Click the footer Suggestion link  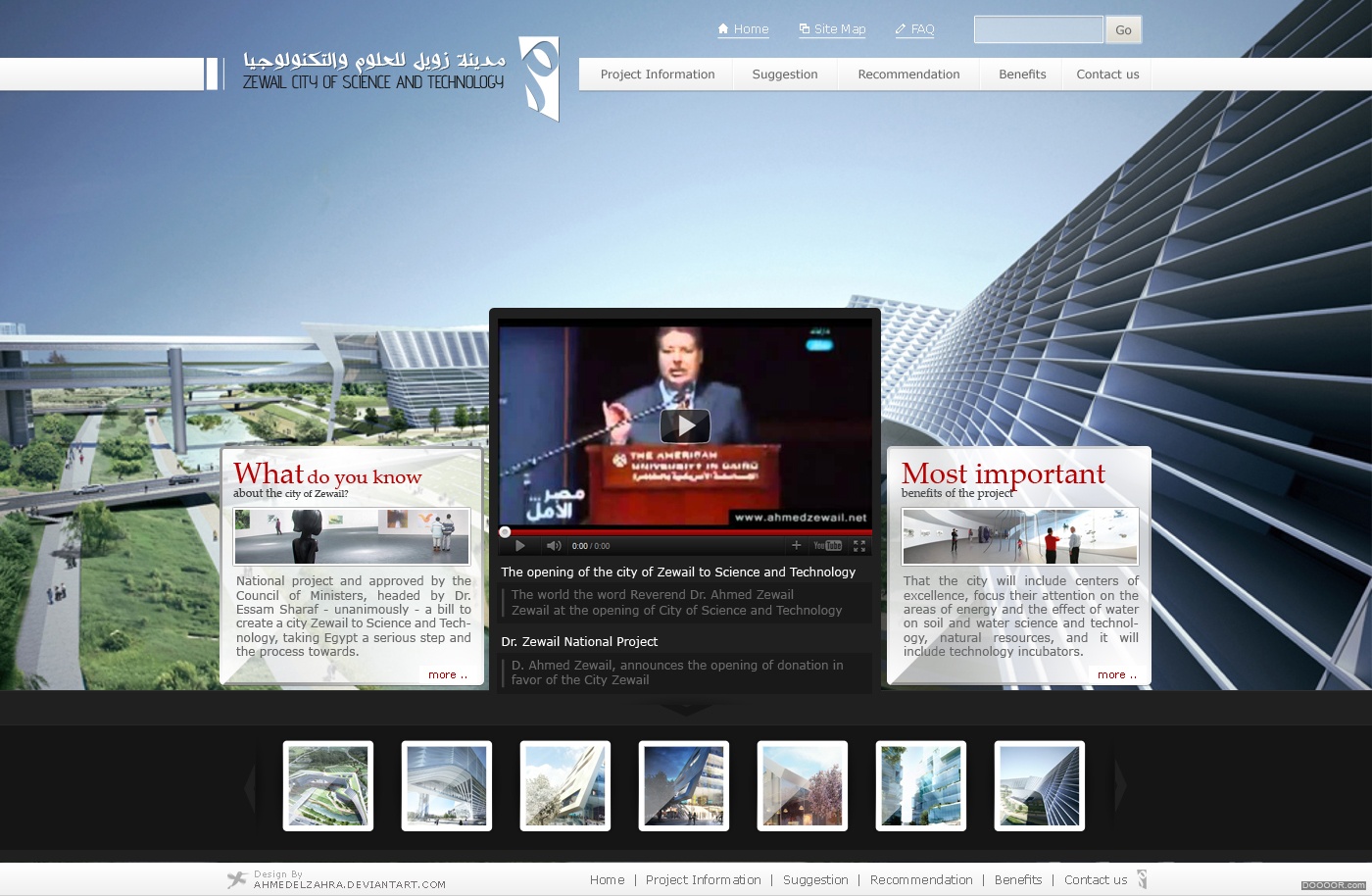click(x=815, y=880)
